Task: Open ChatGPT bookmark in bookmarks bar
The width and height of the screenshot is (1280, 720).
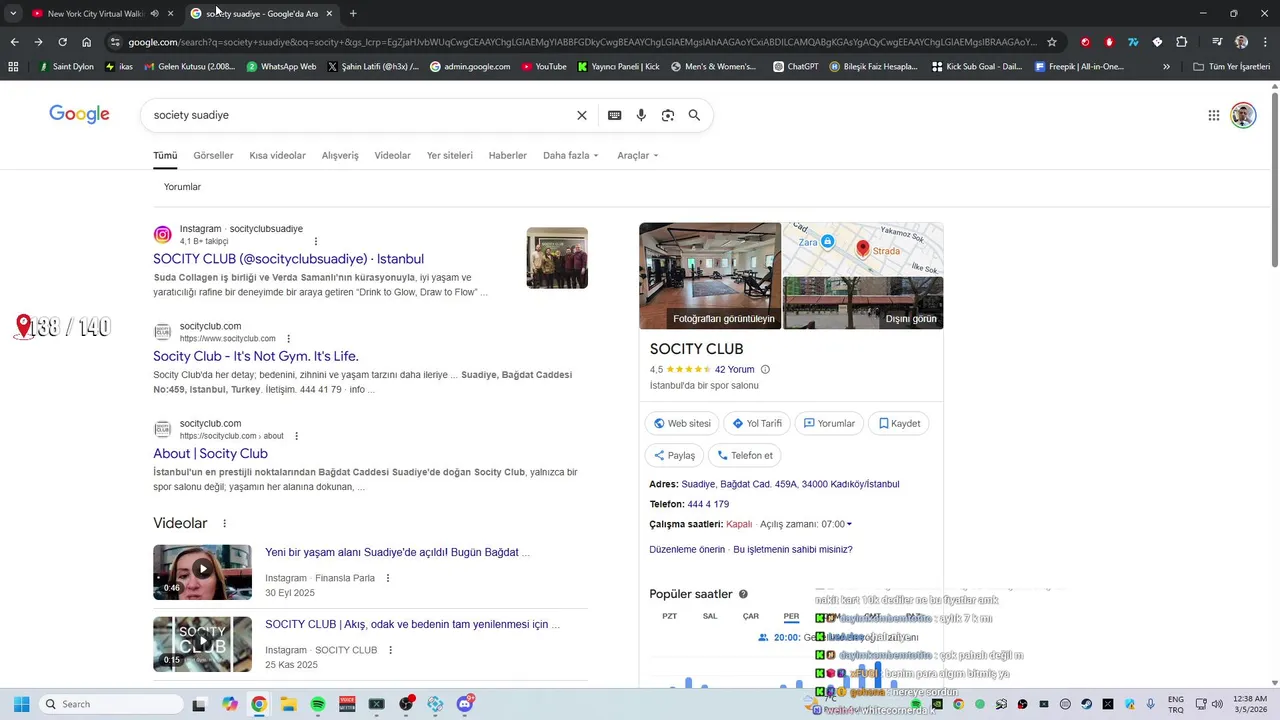Action: pyautogui.click(x=795, y=67)
